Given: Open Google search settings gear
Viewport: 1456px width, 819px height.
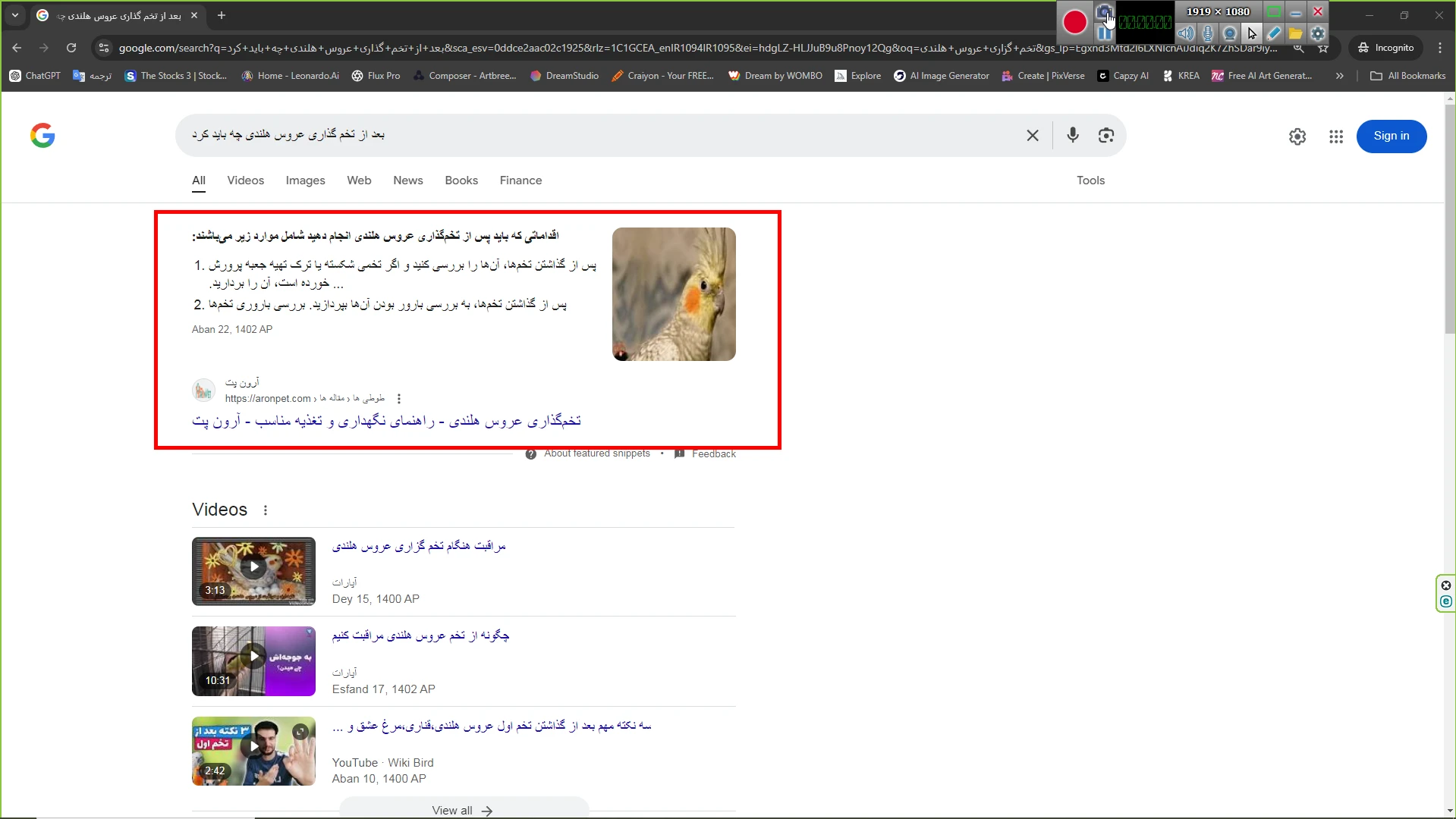Looking at the screenshot, I should click(1297, 136).
